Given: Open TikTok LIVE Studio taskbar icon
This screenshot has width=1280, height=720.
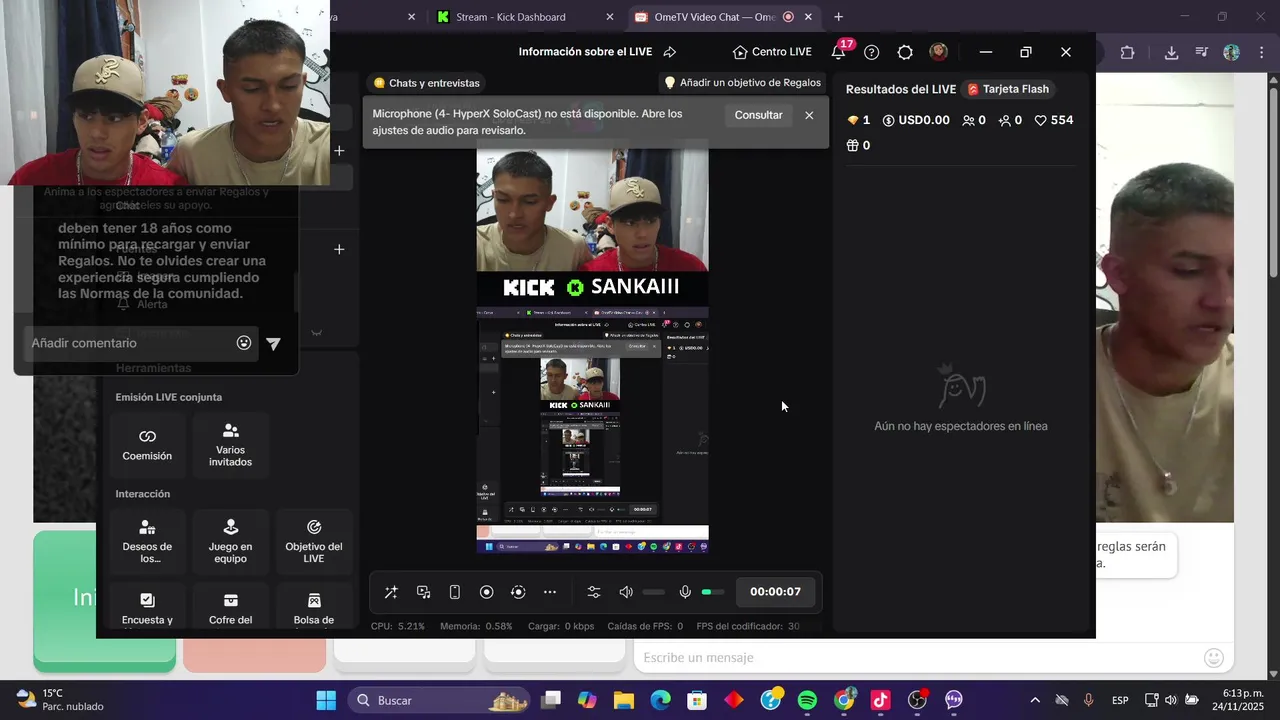Looking at the screenshot, I should [x=880, y=700].
